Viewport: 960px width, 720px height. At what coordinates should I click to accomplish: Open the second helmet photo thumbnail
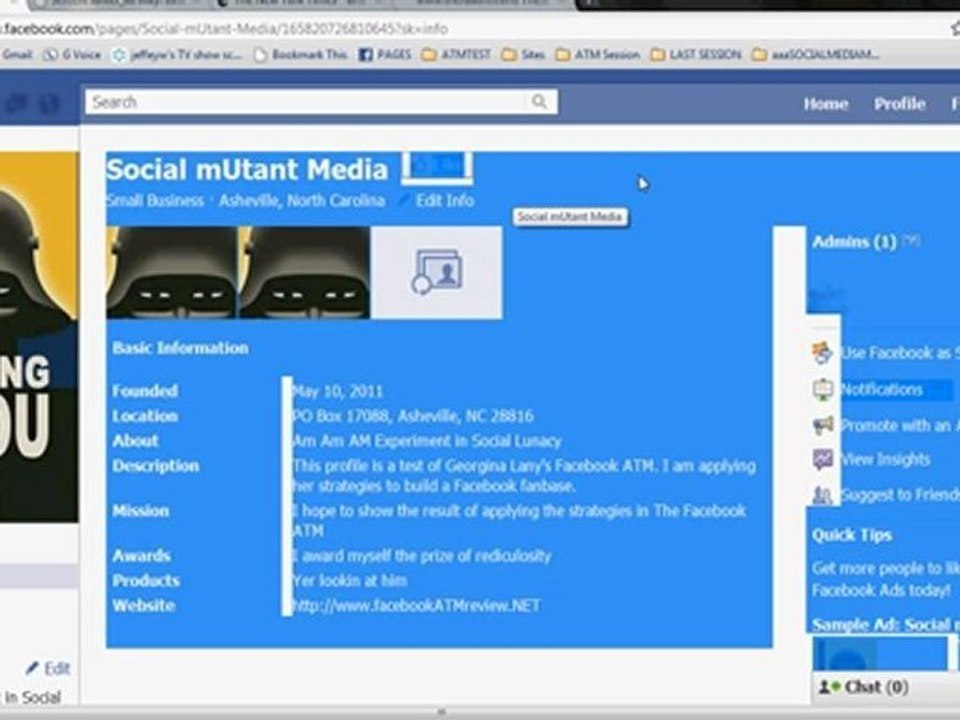(x=305, y=272)
